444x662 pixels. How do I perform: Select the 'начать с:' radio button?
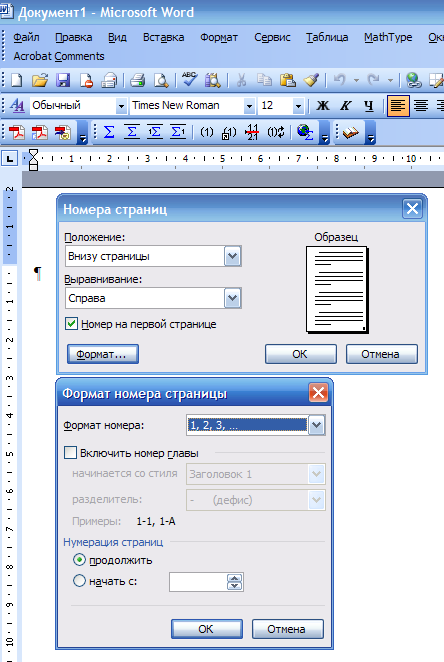(x=79, y=581)
